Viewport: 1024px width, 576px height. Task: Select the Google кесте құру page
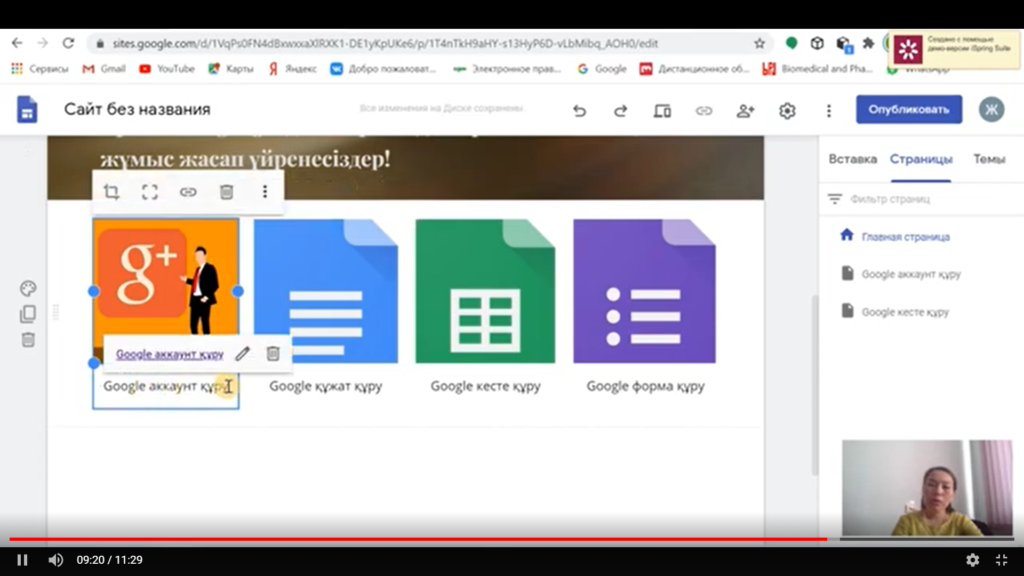[x=904, y=312]
